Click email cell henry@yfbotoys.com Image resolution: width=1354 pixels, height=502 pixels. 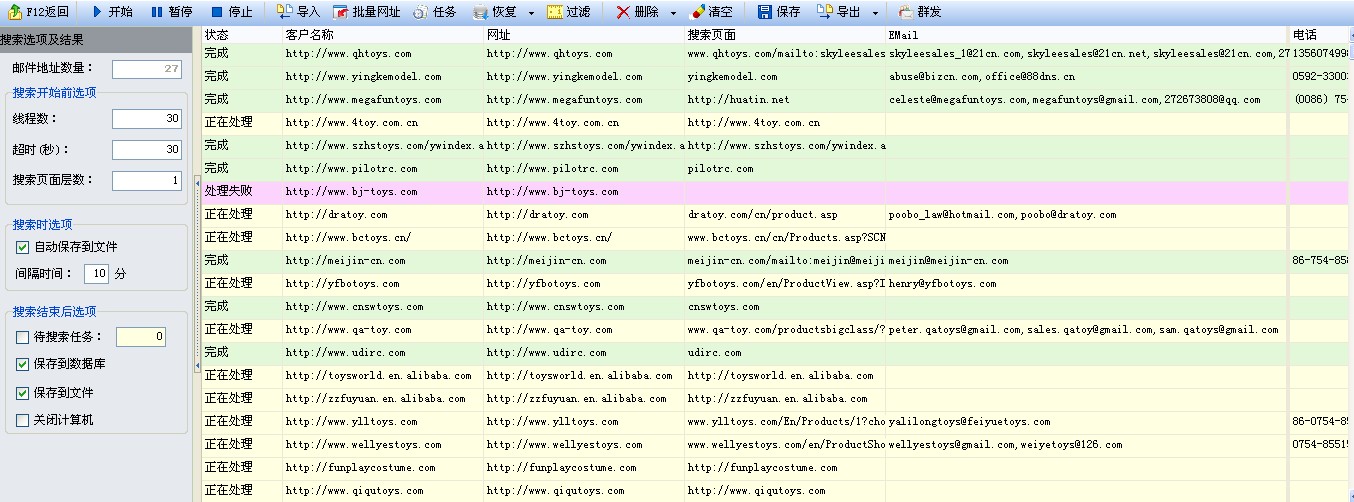click(1087, 284)
